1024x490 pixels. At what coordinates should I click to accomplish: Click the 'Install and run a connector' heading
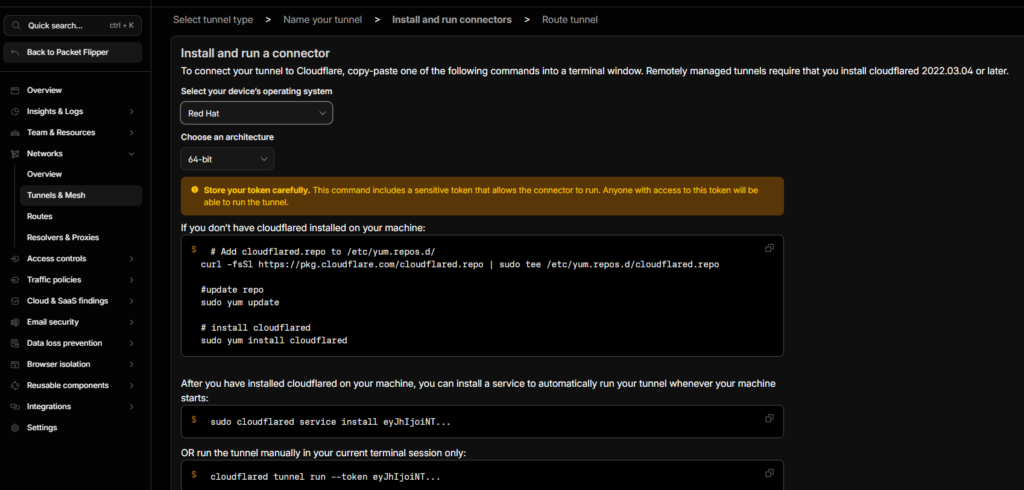click(x=255, y=53)
